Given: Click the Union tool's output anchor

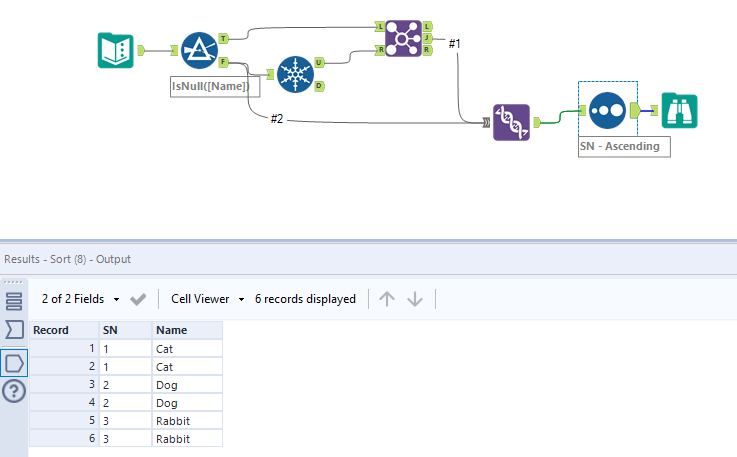Looking at the screenshot, I should point(537,123).
